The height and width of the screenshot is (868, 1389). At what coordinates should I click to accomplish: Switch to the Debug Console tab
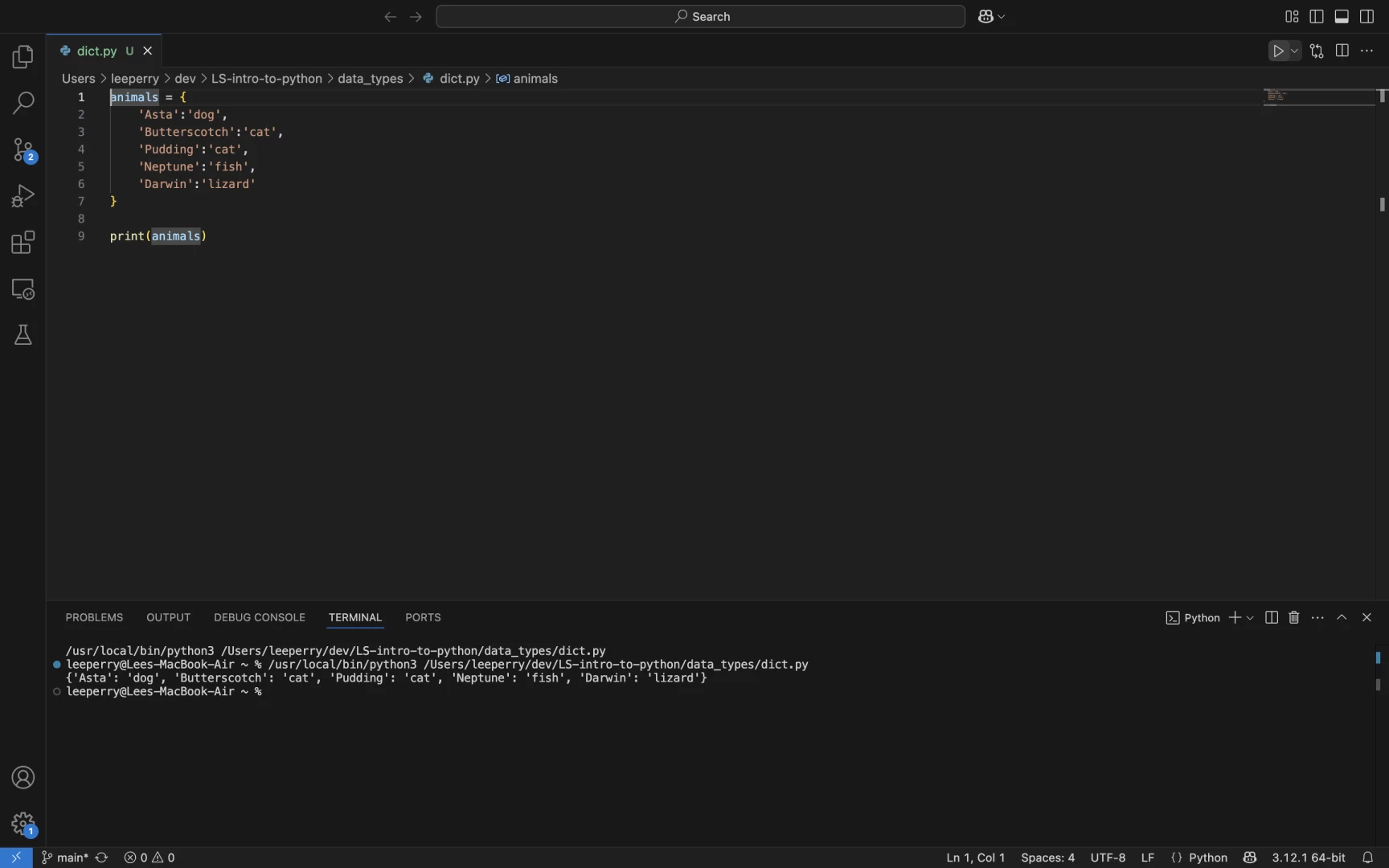click(259, 618)
